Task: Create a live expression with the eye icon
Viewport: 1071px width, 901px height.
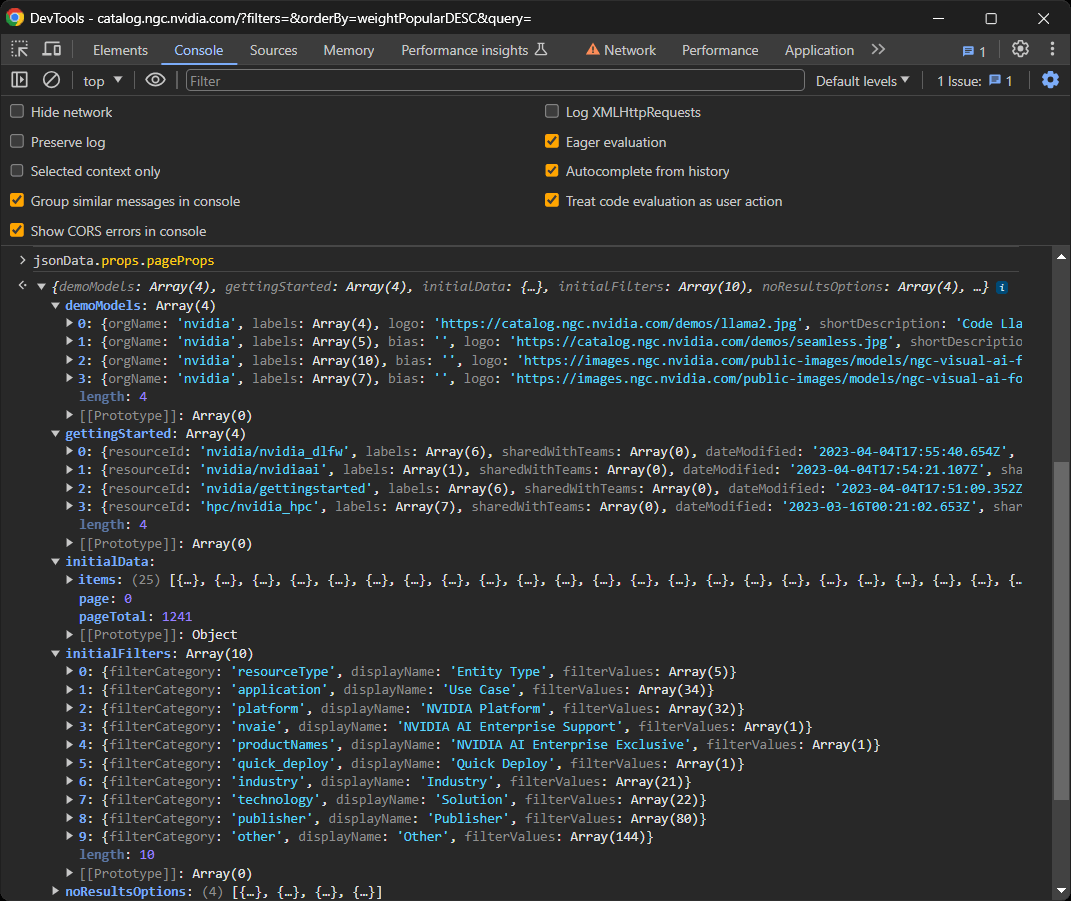Action: [x=155, y=80]
